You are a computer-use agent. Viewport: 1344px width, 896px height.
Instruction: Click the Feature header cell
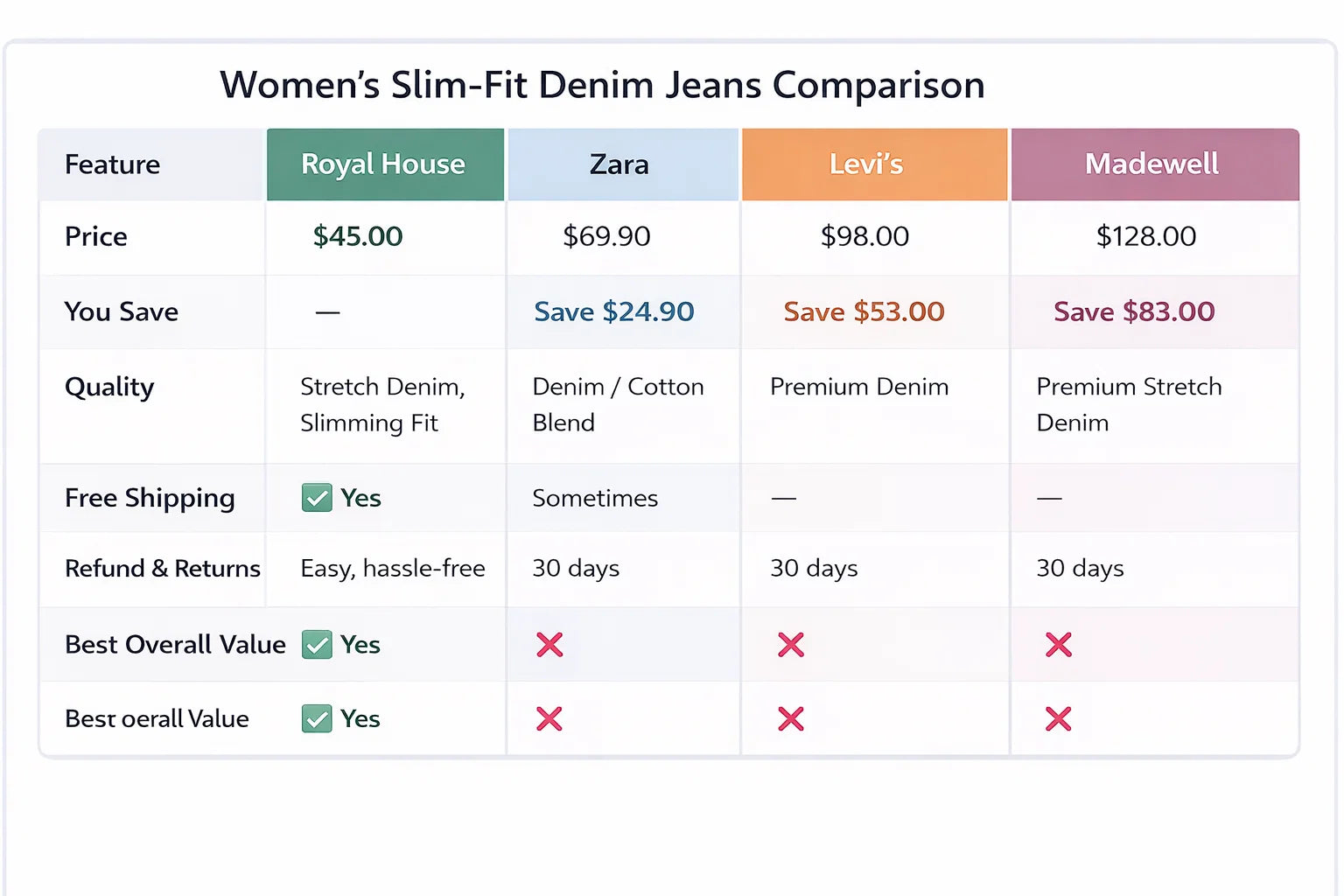click(x=113, y=164)
